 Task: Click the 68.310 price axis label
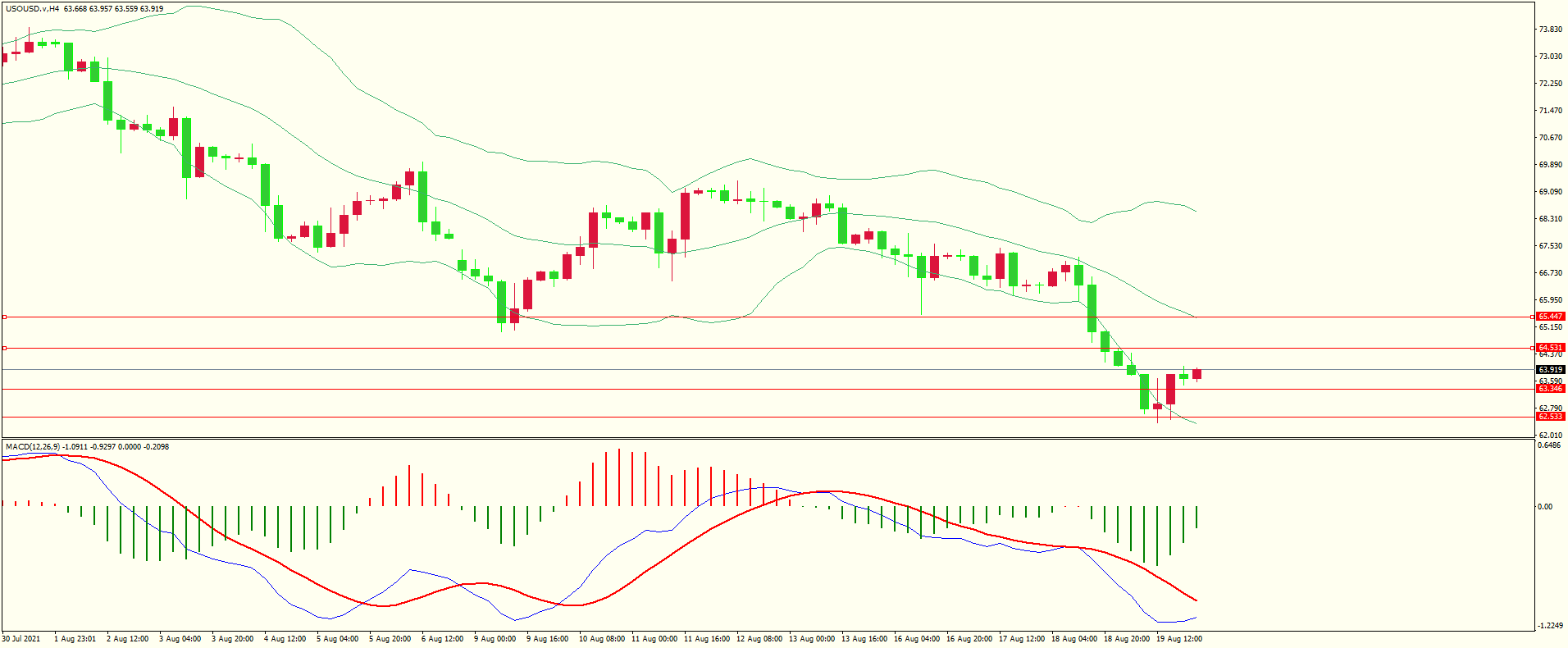pyautogui.click(x=1550, y=219)
